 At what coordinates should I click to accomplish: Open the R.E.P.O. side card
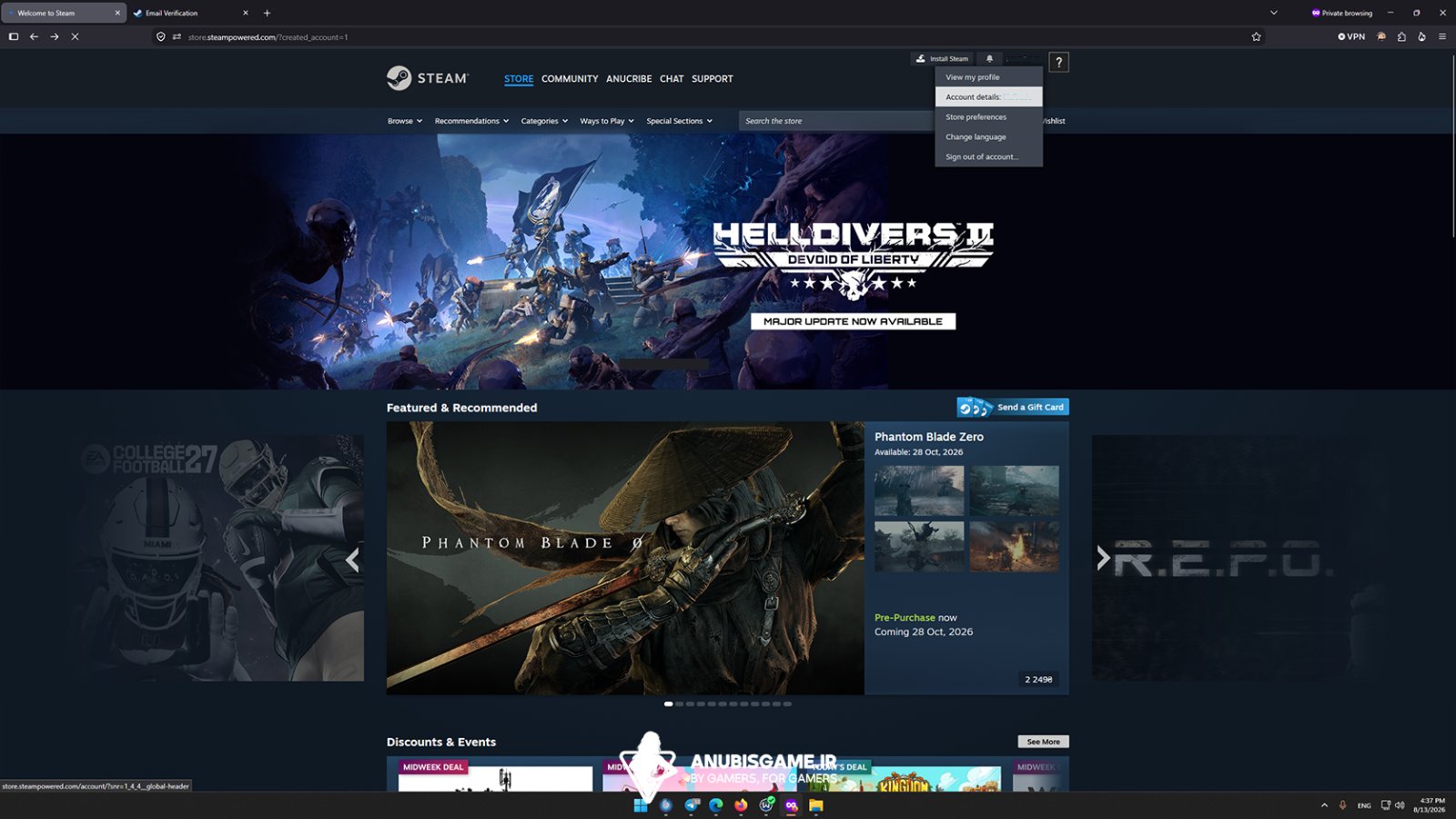(x=1238, y=558)
